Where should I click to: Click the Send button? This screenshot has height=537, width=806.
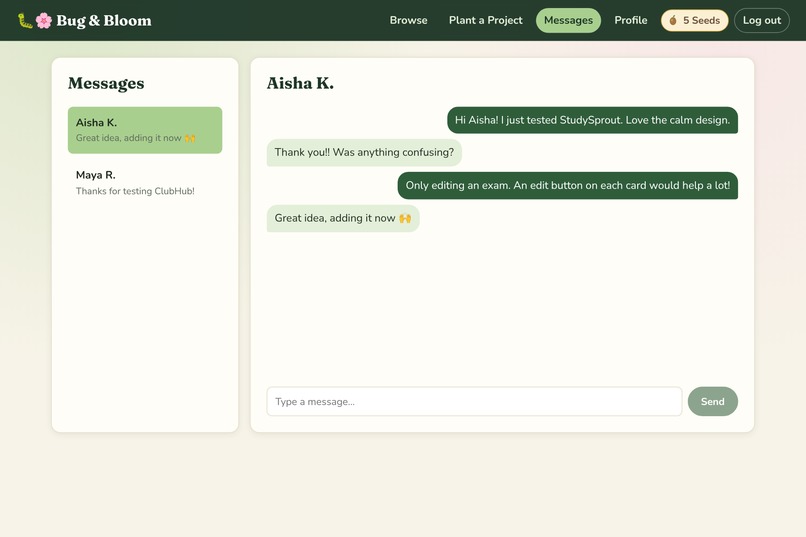coord(712,401)
